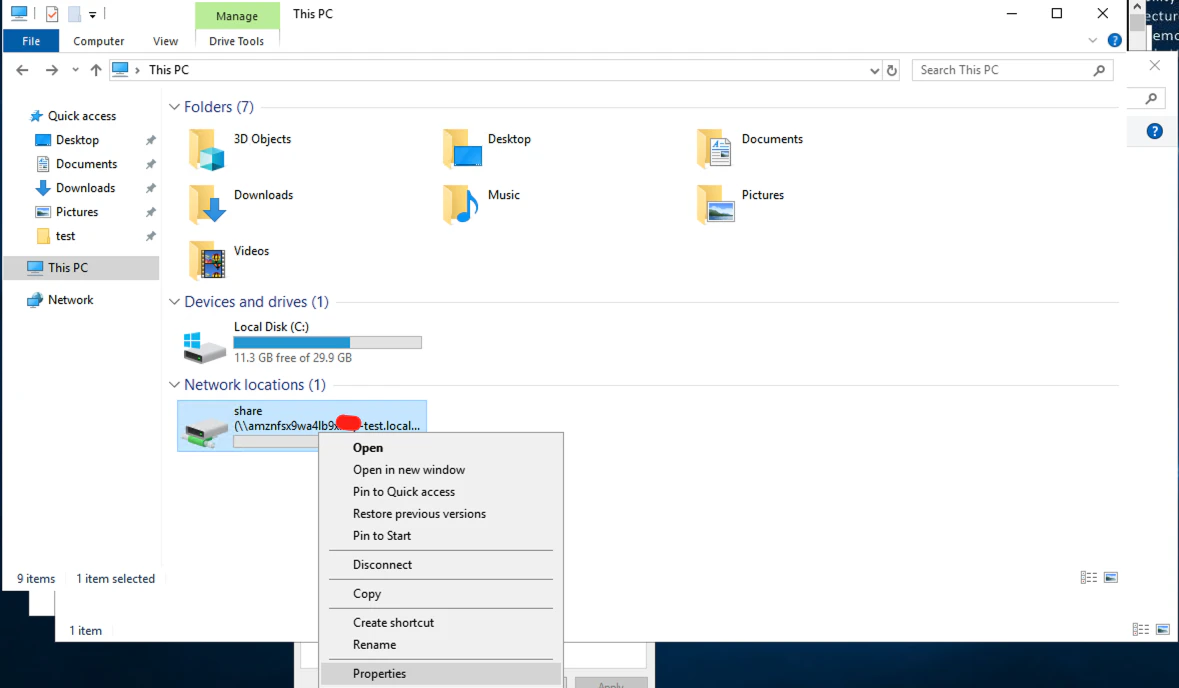The height and width of the screenshot is (688, 1179).
Task: Open the View ribbon tab
Action: (x=165, y=41)
